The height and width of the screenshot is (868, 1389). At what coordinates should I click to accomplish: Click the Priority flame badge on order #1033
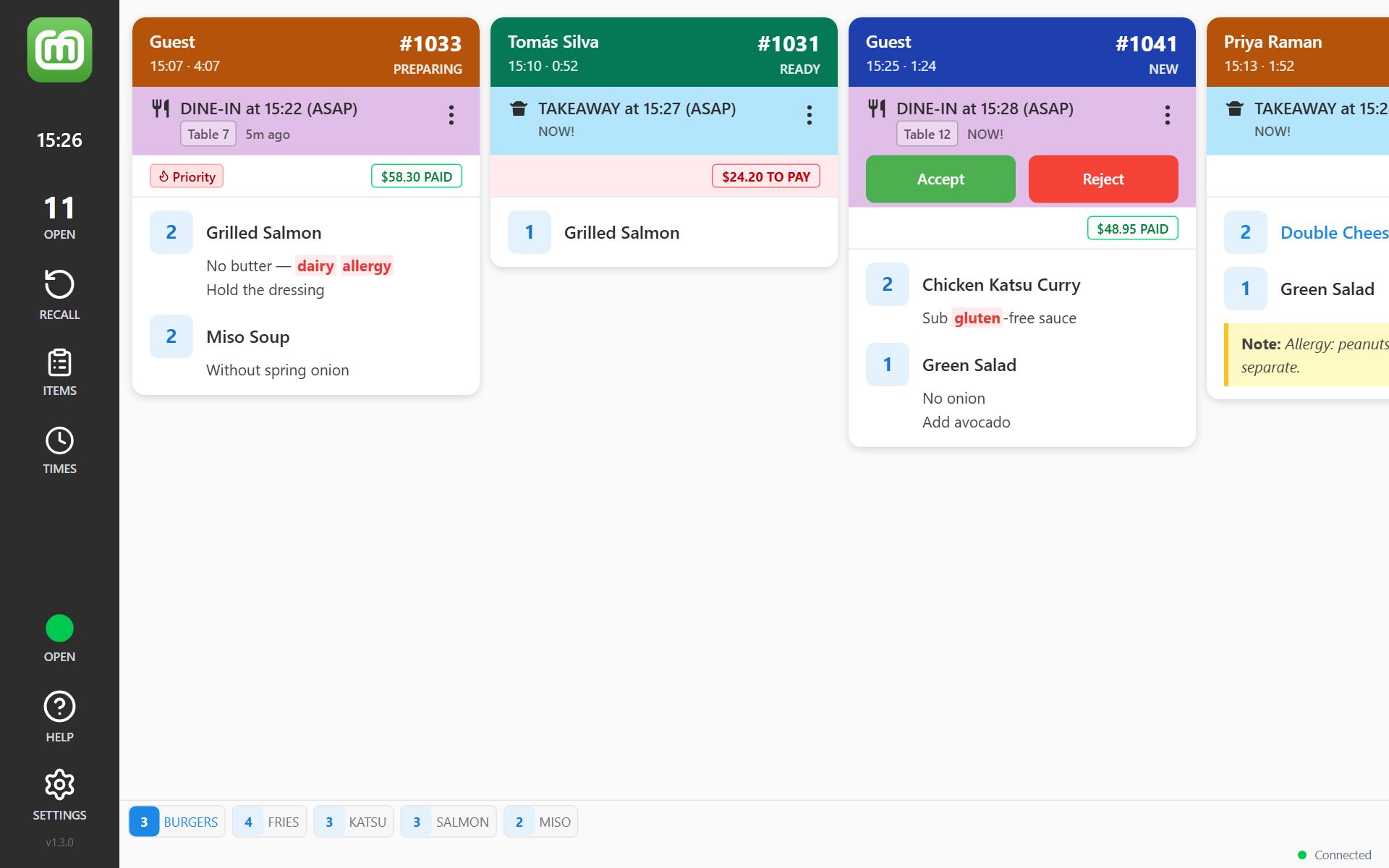point(187,176)
